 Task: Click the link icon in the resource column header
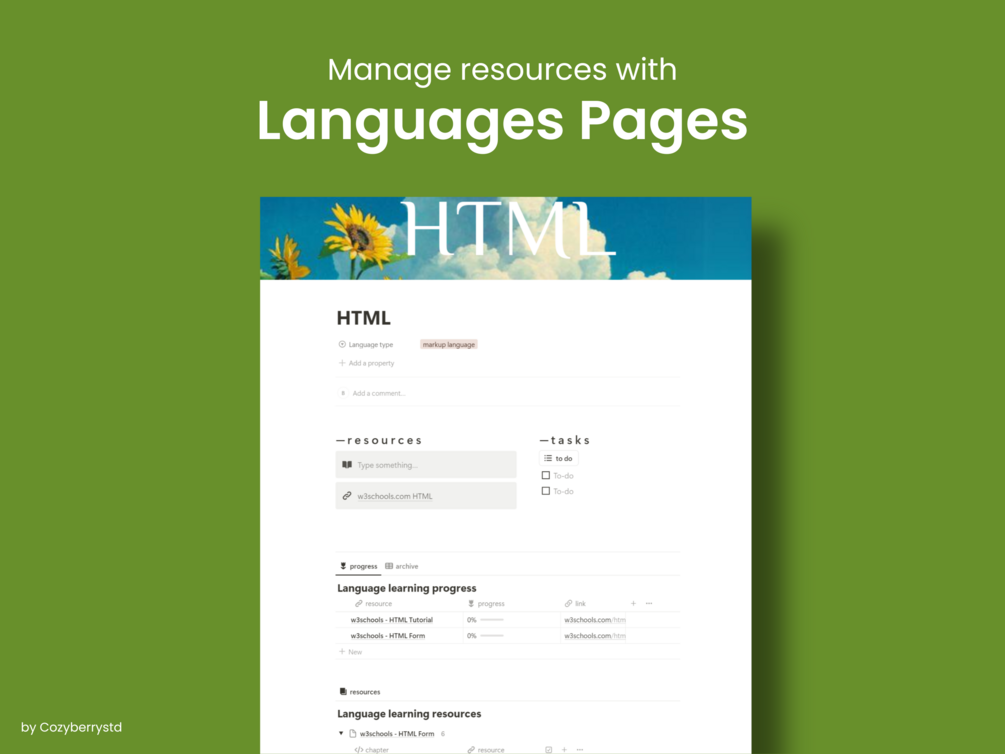(x=359, y=603)
